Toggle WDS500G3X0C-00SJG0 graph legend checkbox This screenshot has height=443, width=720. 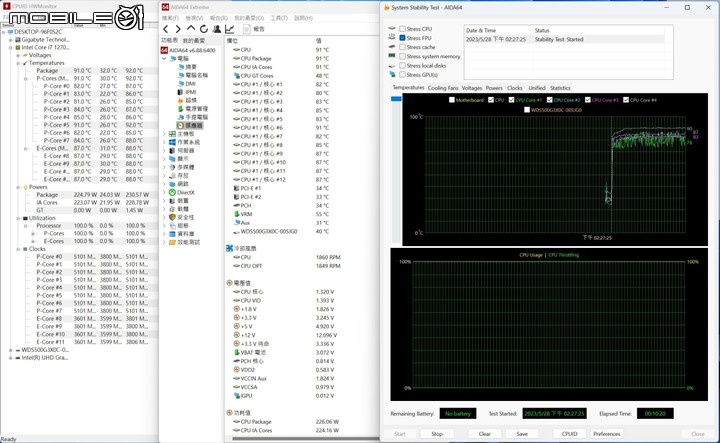tap(527, 110)
